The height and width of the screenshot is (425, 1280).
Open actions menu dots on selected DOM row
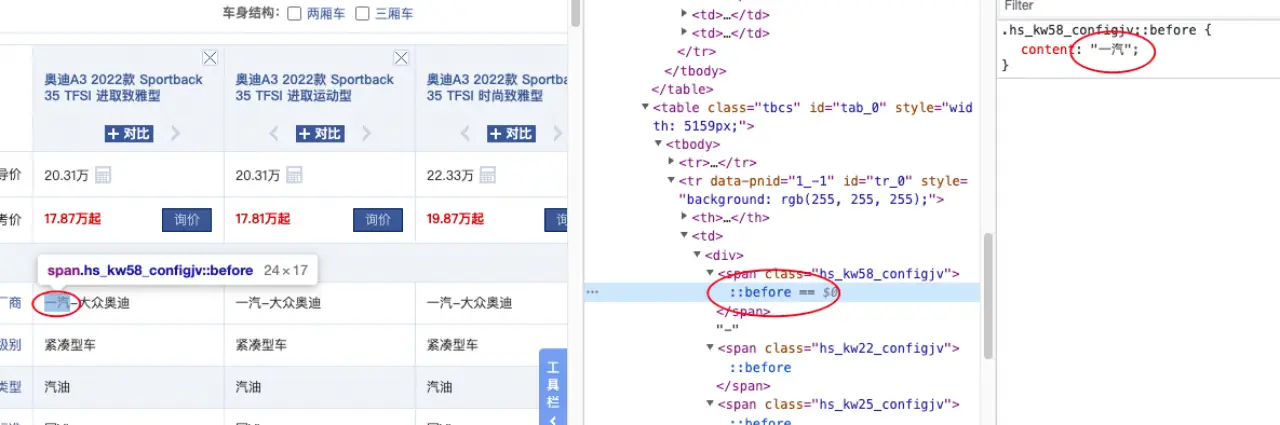593,292
